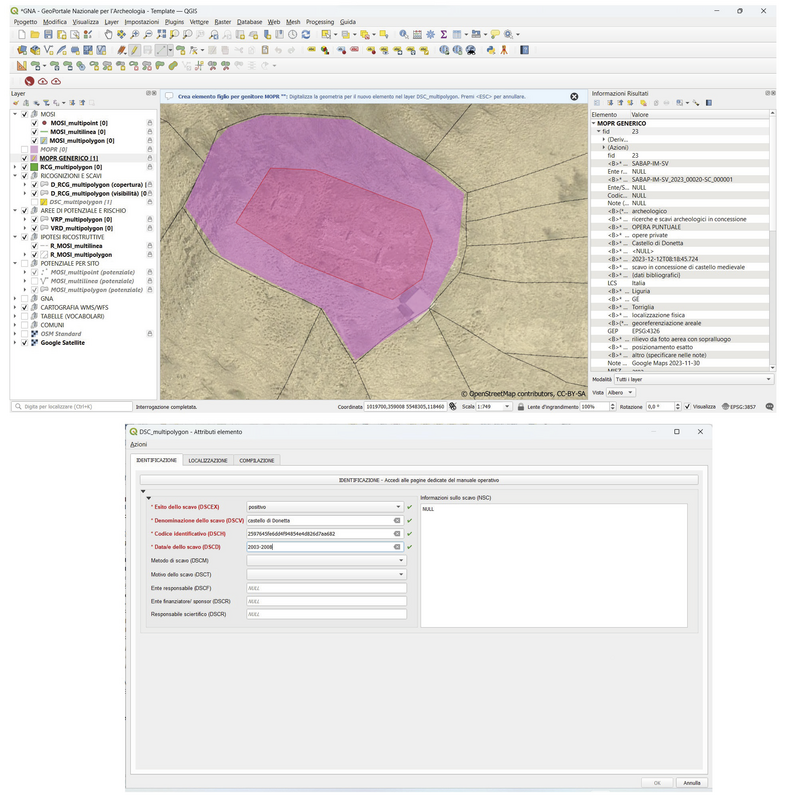Collapse the RICOGNIZIONI E SCAVI group

(15, 176)
